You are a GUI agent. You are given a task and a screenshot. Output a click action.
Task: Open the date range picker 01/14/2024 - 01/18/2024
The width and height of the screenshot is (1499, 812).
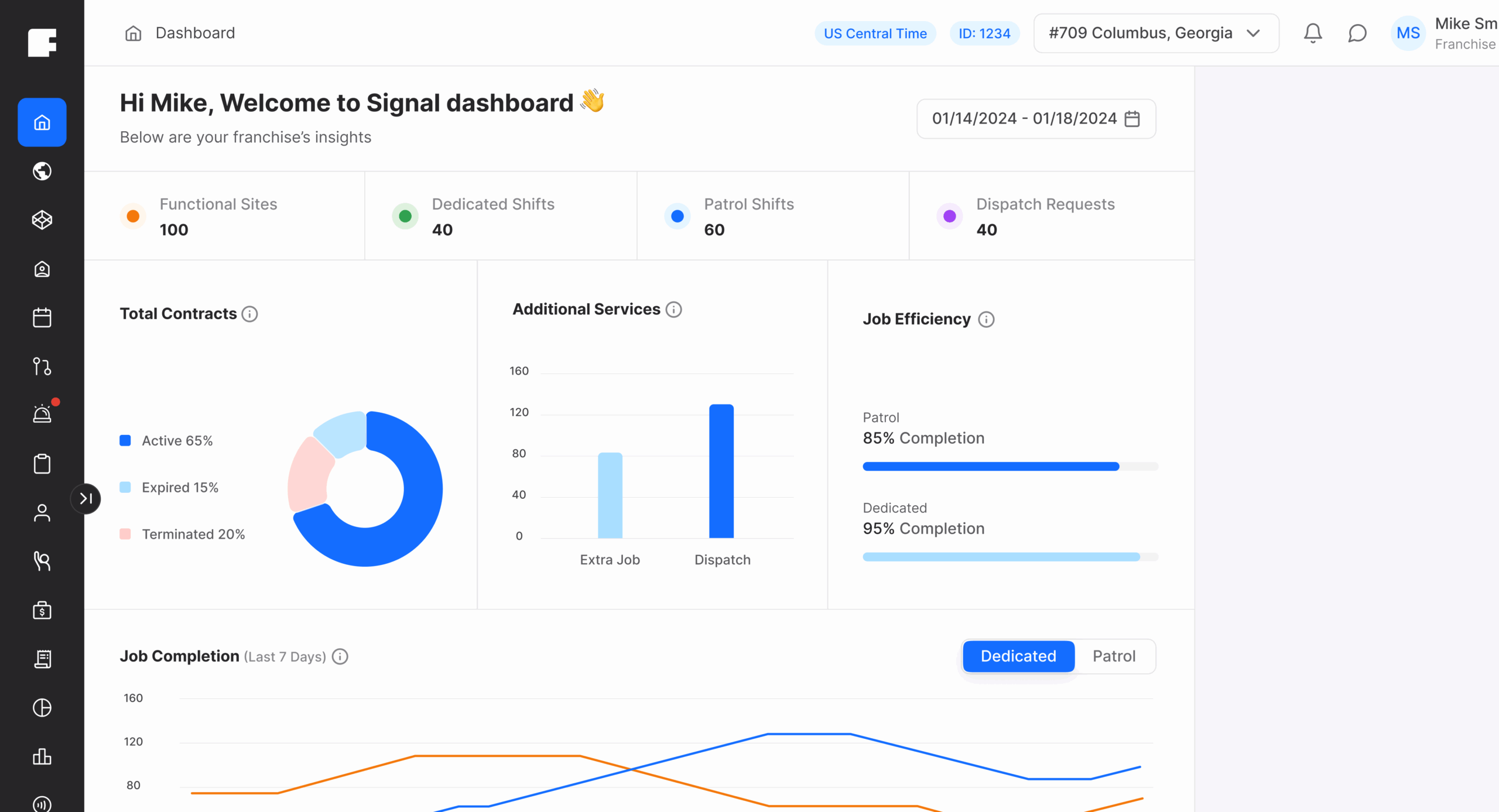(1035, 119)
